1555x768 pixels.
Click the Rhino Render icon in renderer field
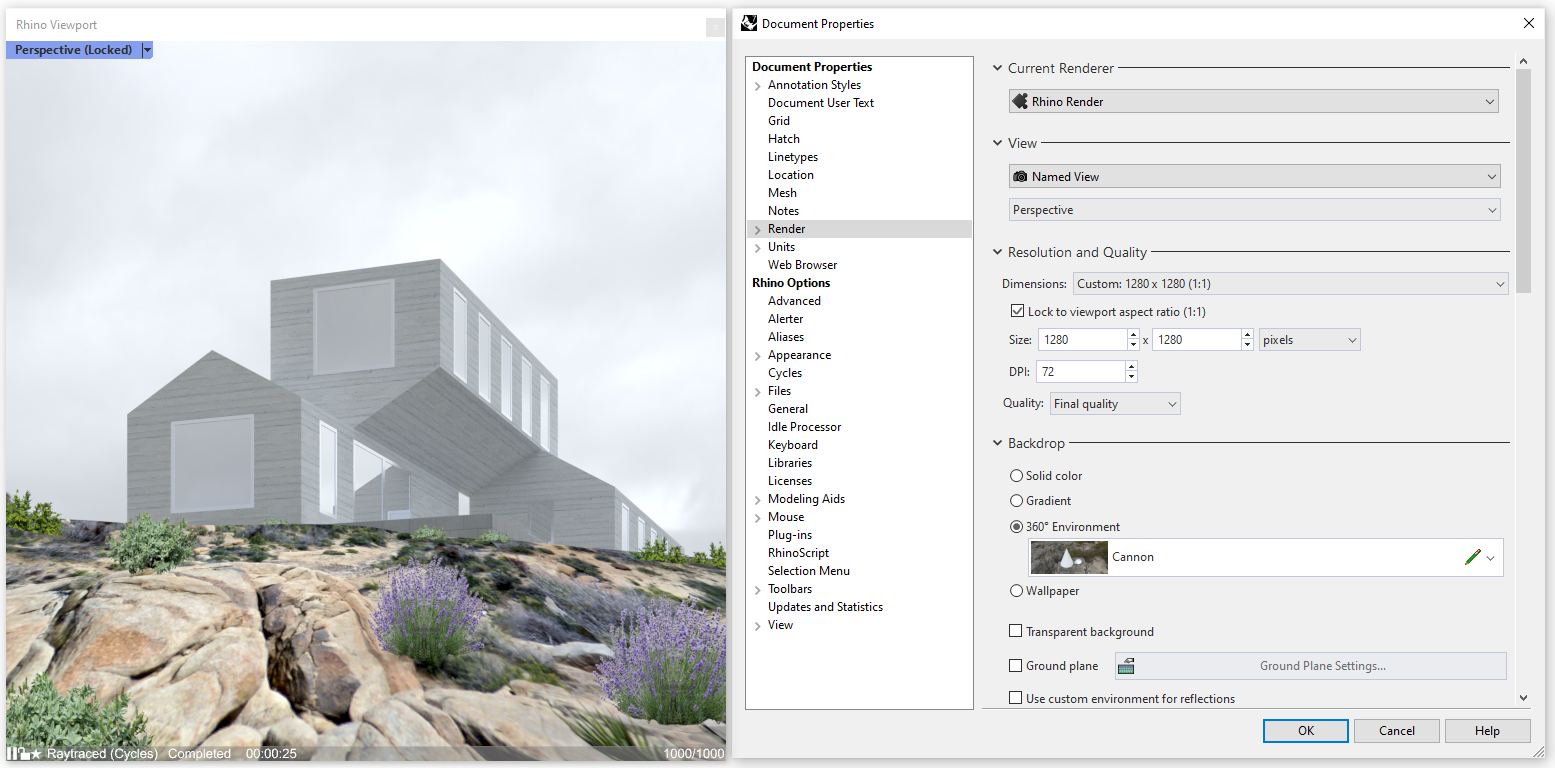1020,101
